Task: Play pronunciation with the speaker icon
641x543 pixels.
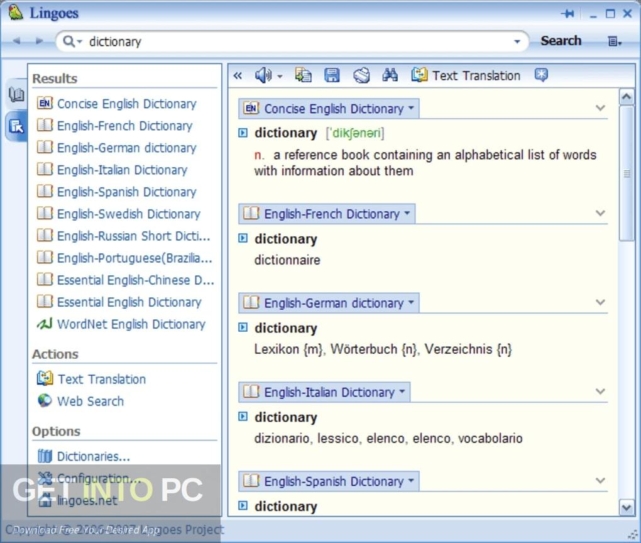Action: tap(263, 76)
